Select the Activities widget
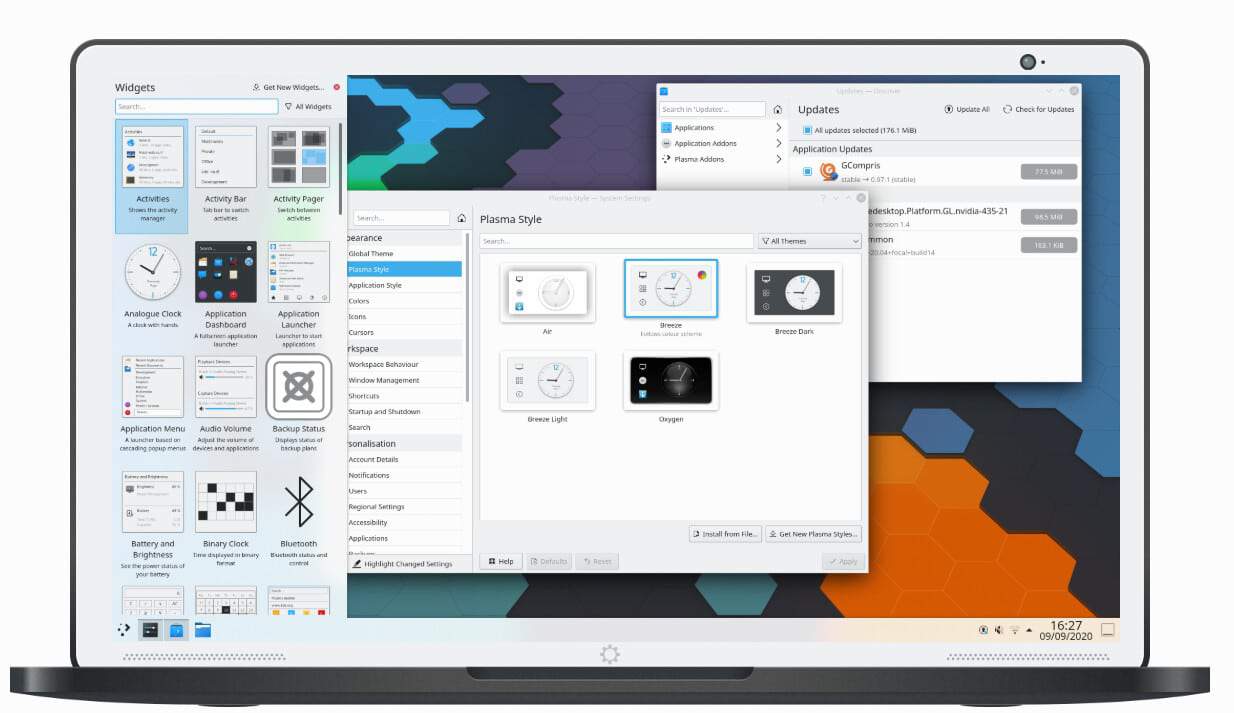 point(152,177)
